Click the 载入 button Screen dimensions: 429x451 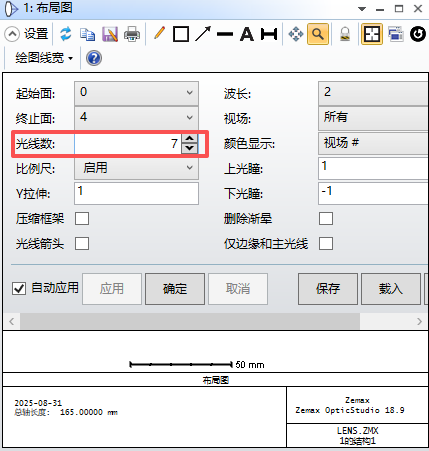(x=391, y=289)
